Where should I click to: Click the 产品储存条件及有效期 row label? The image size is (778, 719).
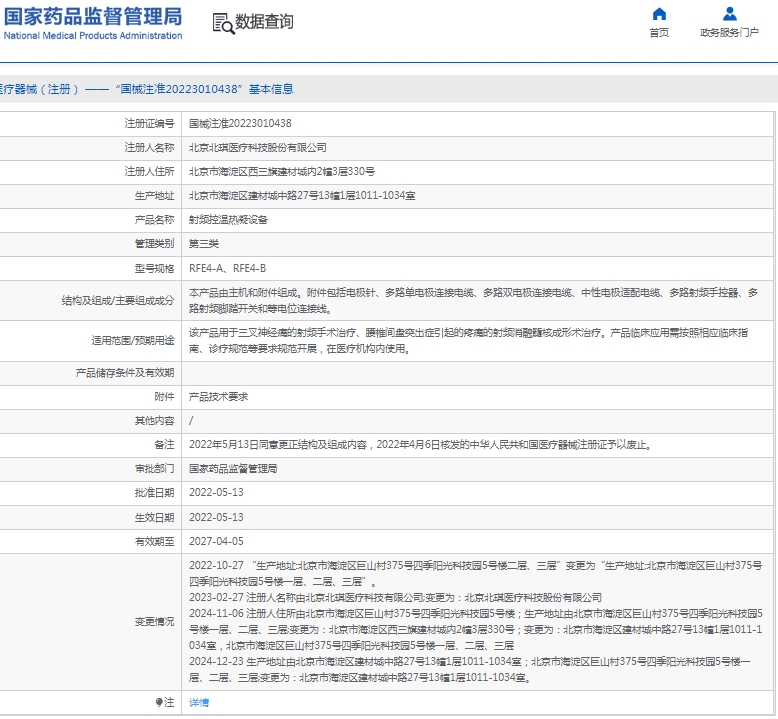125,373
